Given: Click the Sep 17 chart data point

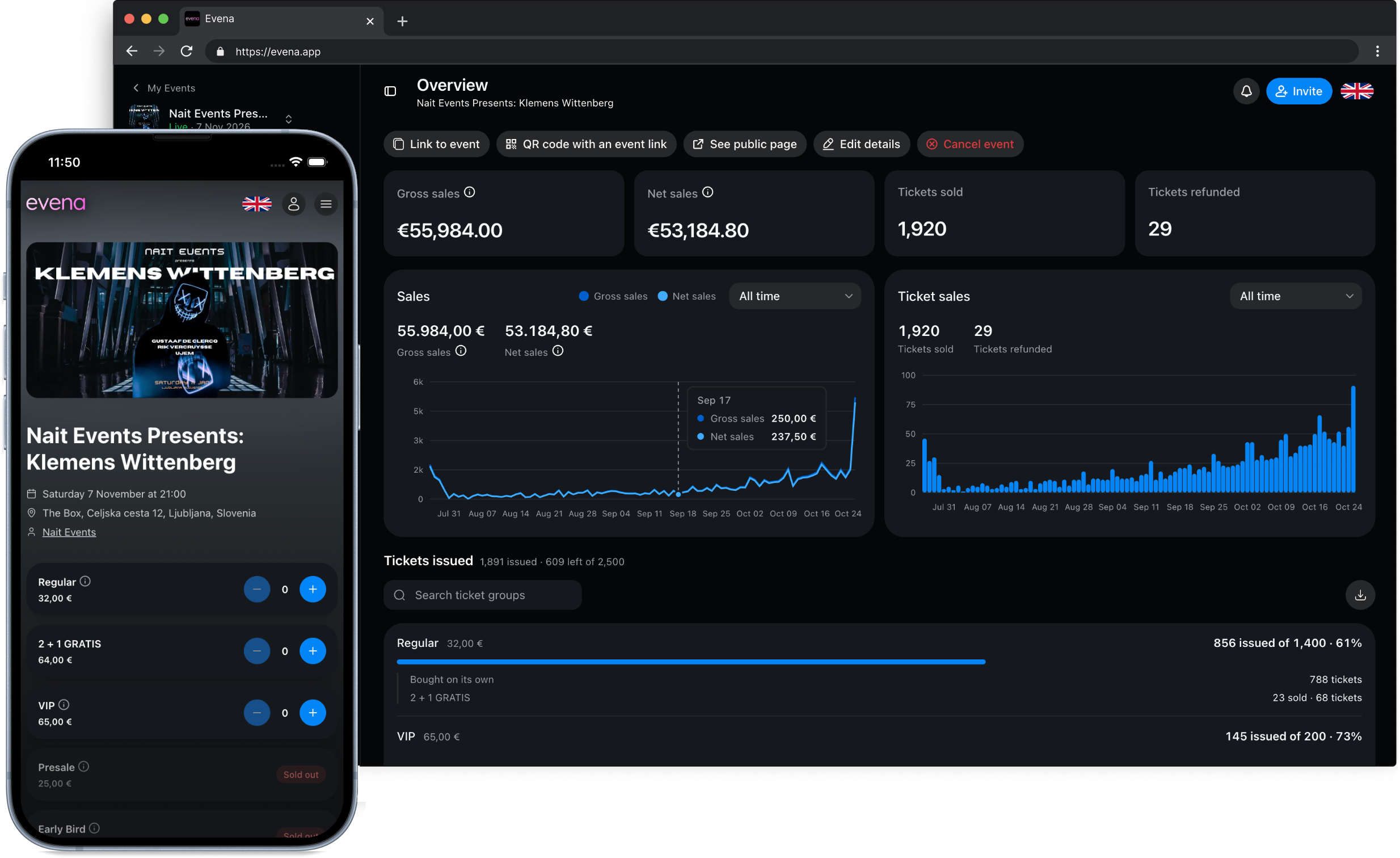Looking at the screenshot, I should [678, 494].
